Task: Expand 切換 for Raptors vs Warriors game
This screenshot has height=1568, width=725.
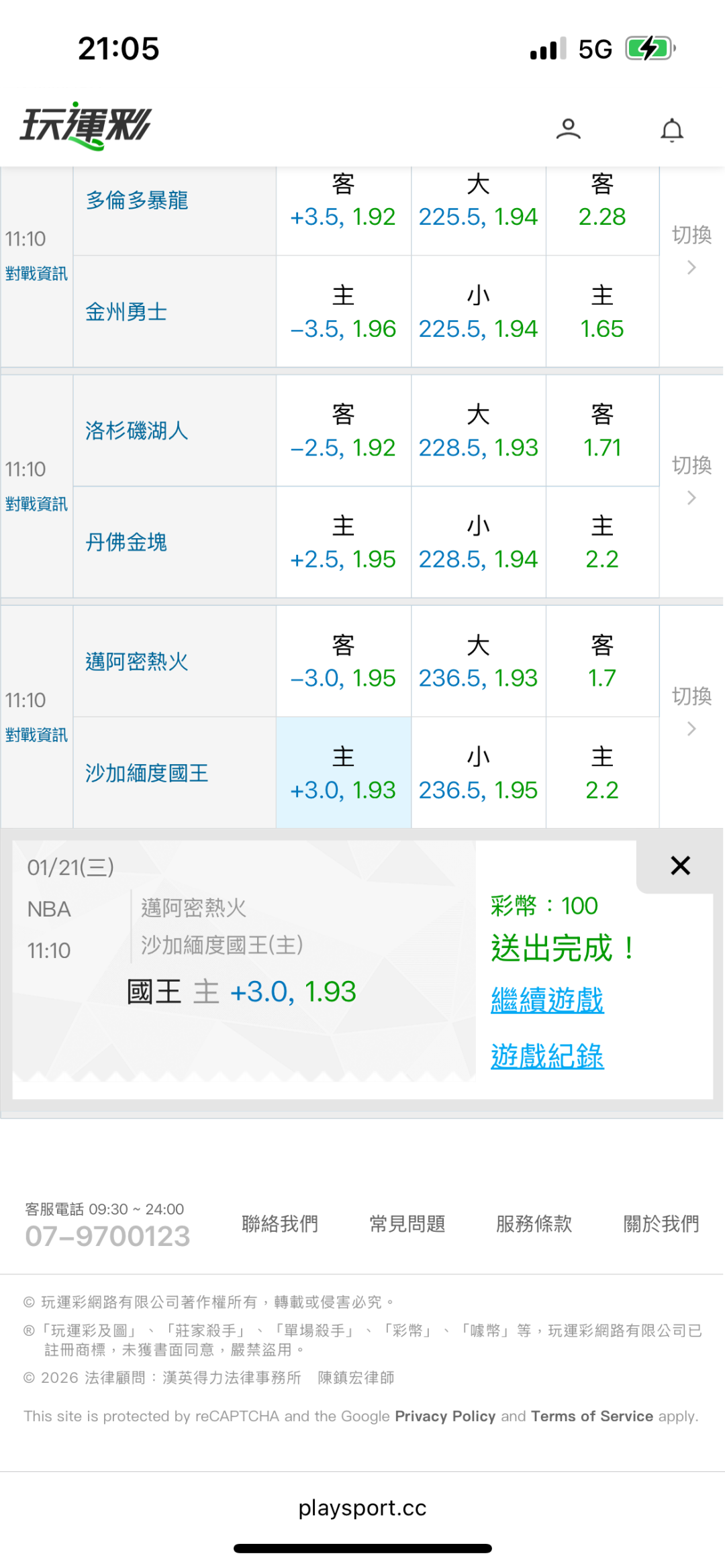Action: [x=691, y=250]
